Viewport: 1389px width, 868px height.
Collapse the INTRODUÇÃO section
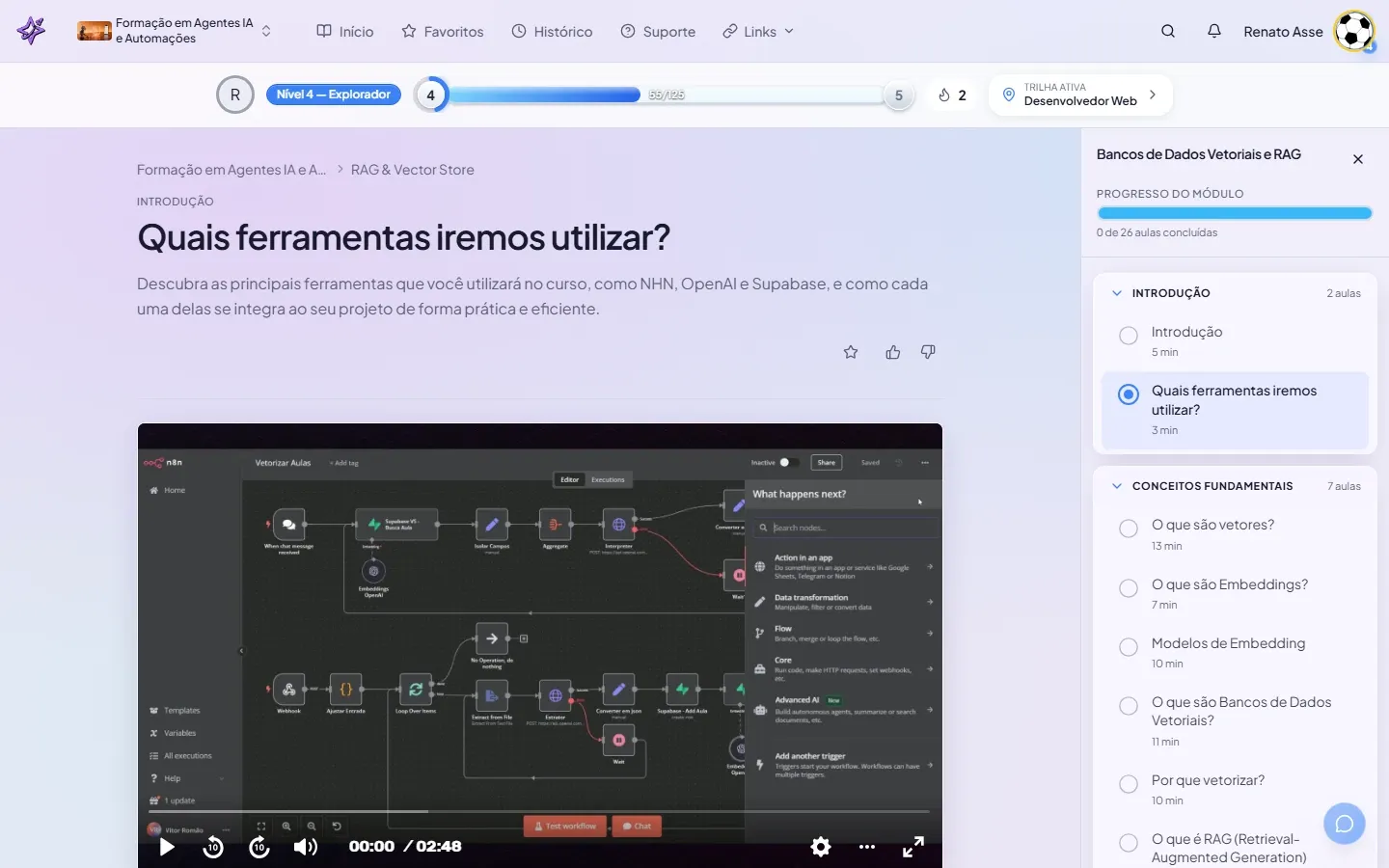(1117, 293)
